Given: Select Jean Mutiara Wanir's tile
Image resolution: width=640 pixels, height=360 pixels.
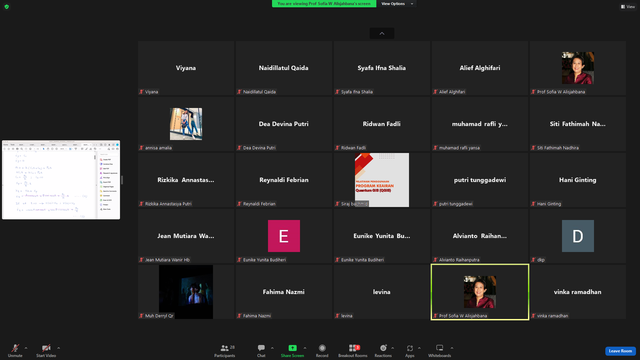Looking at the screenshot, I should click(x=186, y=236).
